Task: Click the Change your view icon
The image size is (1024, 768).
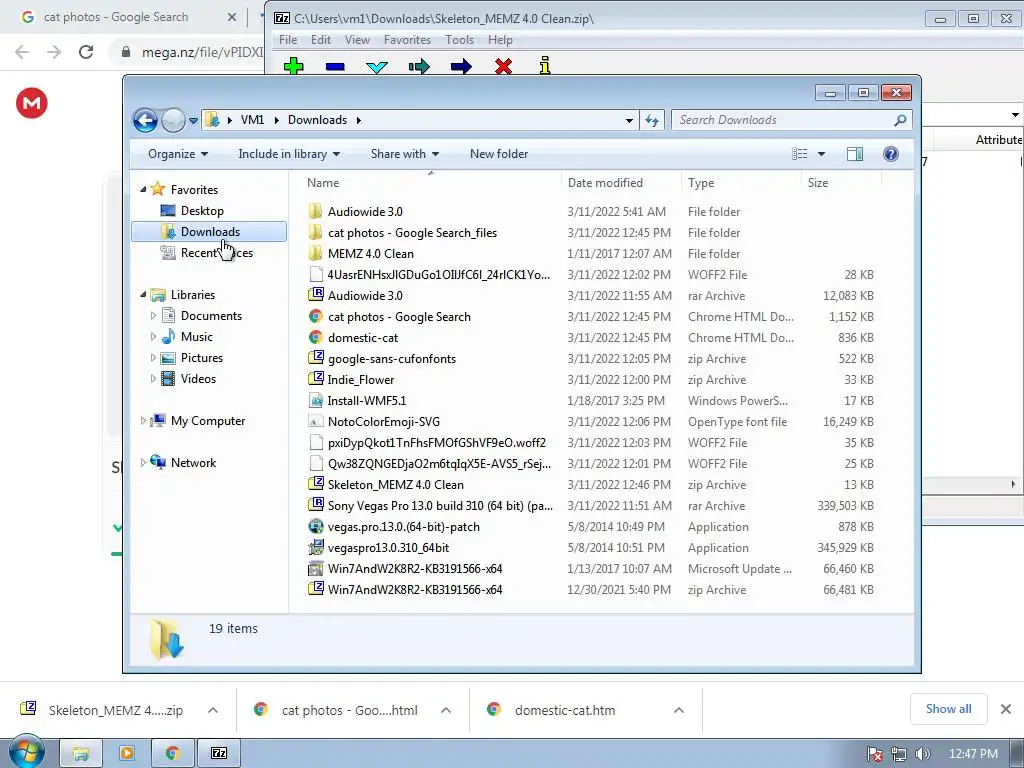Action: click(x=799, y=154)
